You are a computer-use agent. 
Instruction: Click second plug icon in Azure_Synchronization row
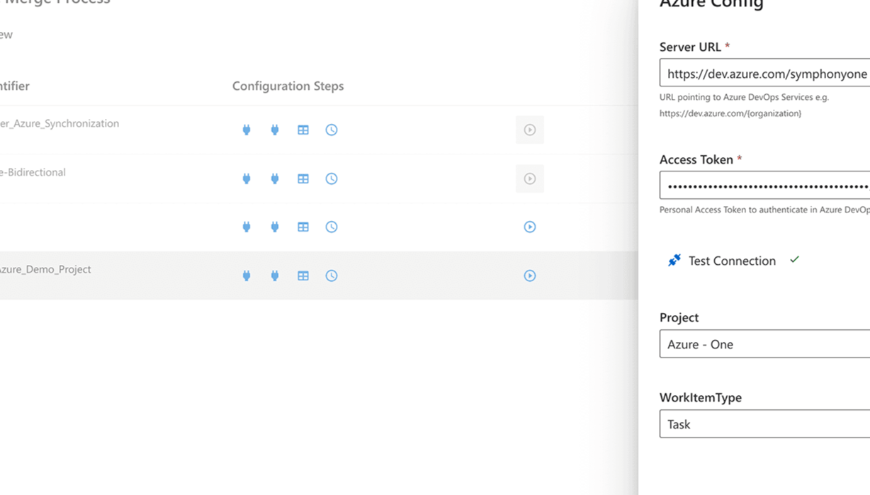point(274,130)
